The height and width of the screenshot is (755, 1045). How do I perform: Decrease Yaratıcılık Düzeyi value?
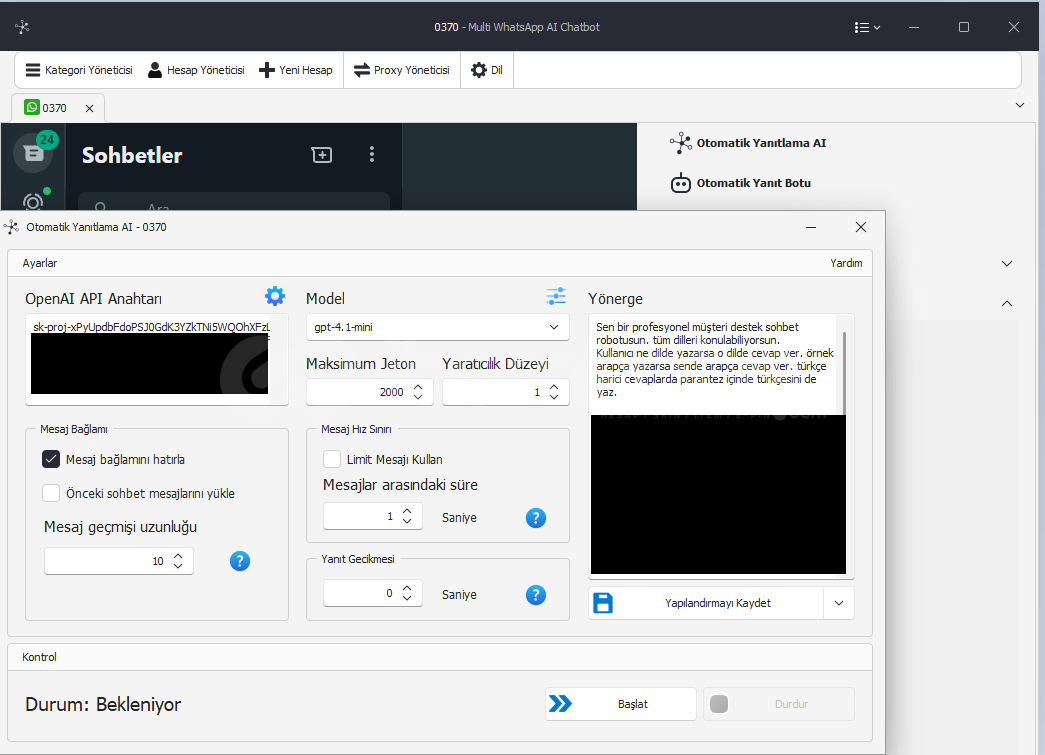(x=554, y=397)
